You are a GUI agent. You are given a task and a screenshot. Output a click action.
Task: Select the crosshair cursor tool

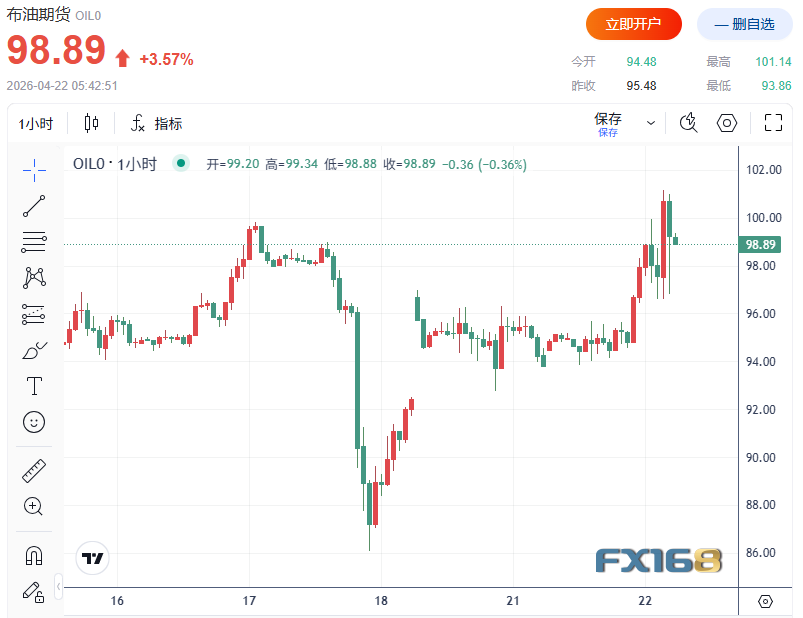34,171
